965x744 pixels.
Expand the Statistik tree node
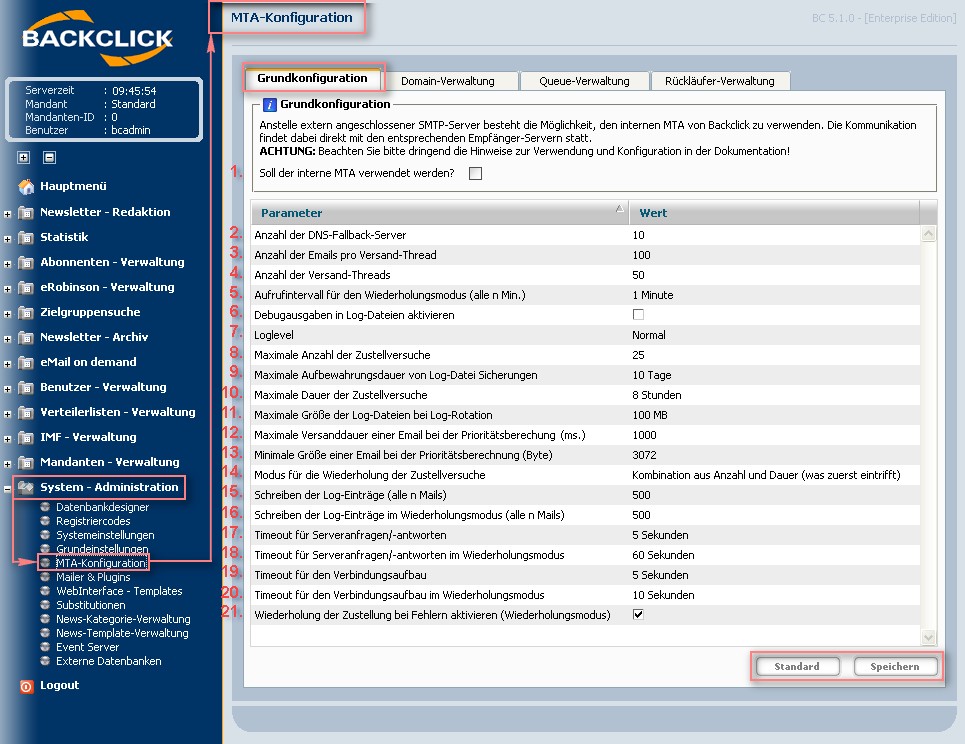(x=7, y=239)
